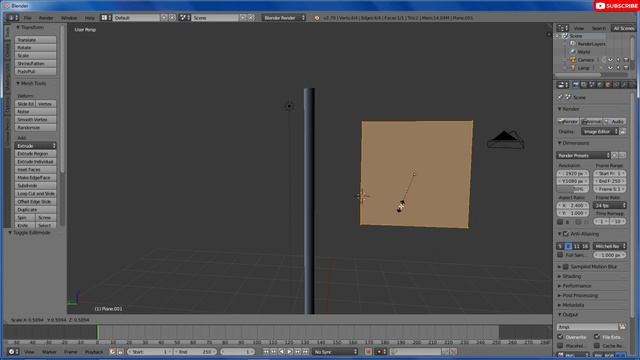The width and height of the screenshot is (640, 360).
Task: Toggle the Anti-Aliasing checkbox
Action: 566,234
